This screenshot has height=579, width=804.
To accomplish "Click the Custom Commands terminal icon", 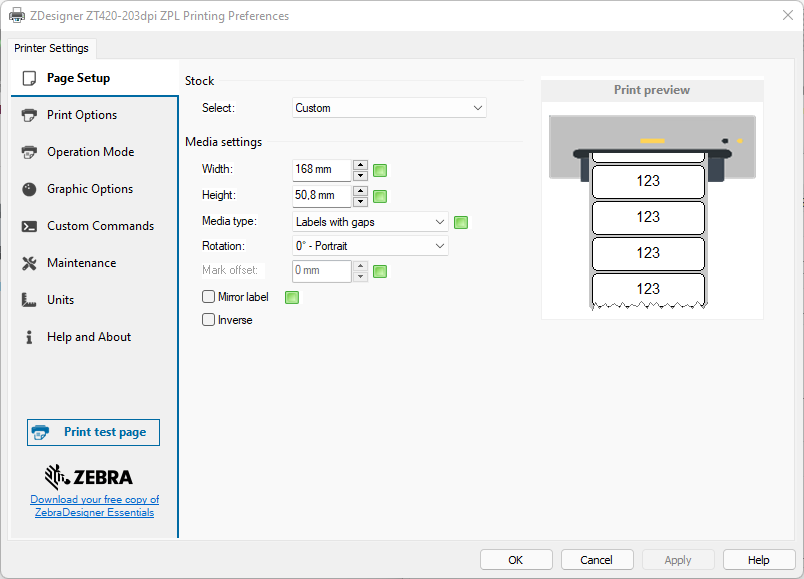I will pyautogui.click(x=29, y=226).
